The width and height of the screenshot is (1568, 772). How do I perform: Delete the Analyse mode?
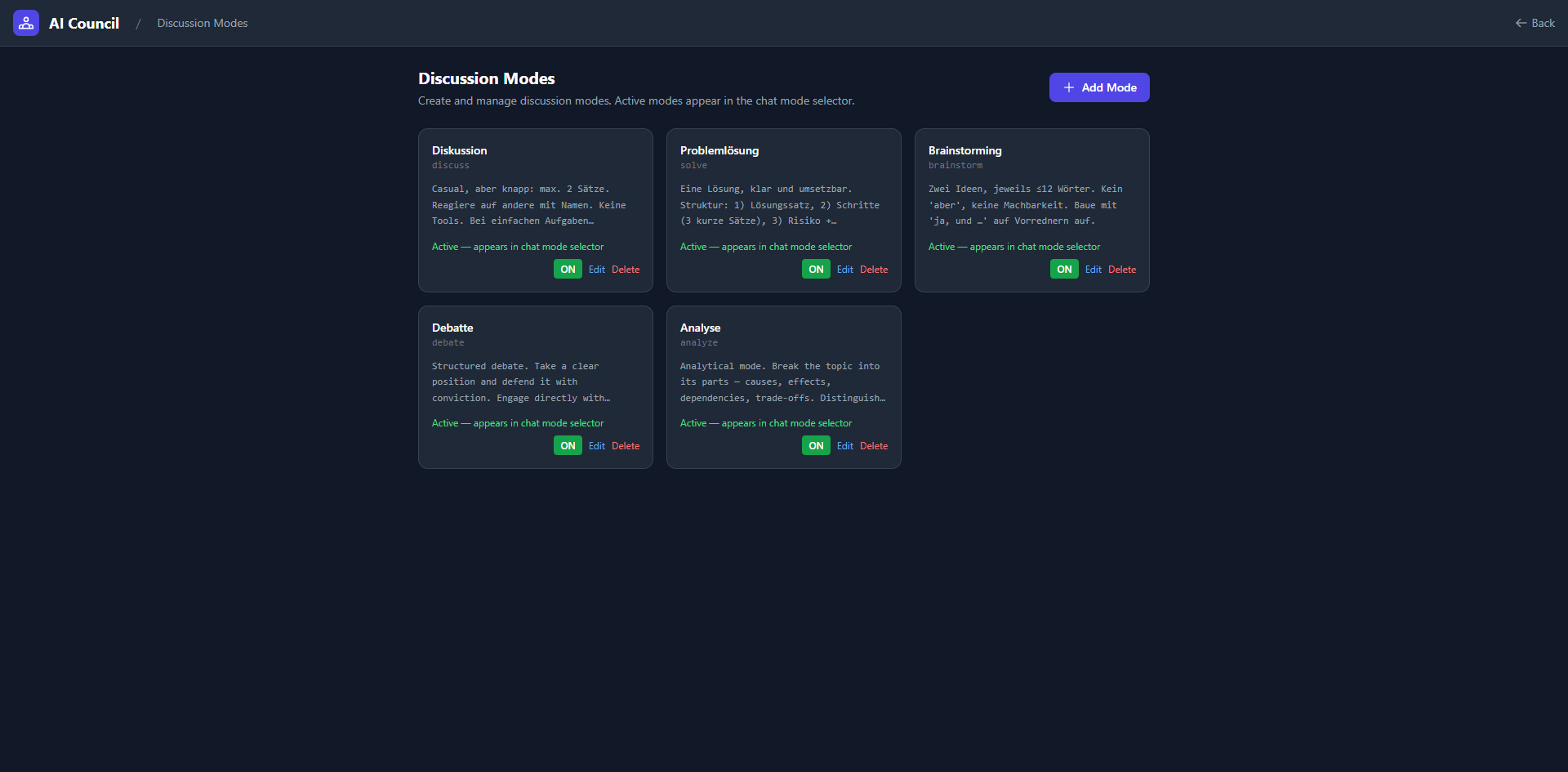coord(874,446)
